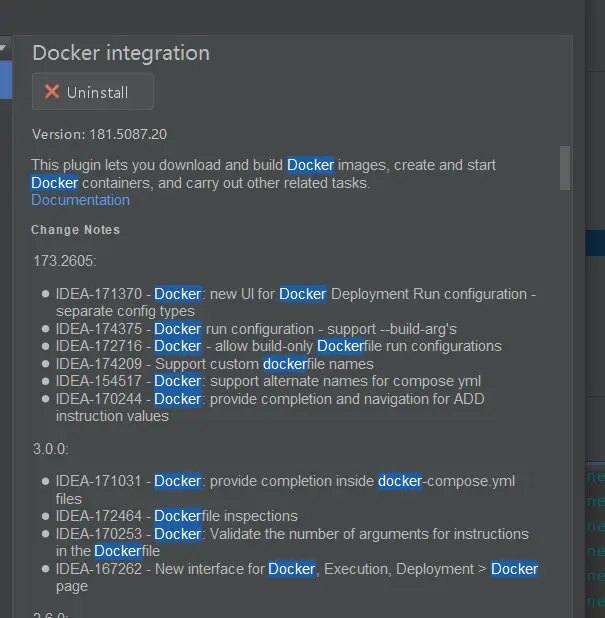Click the 3.0.0 version heading

click(x=51, y=449)
